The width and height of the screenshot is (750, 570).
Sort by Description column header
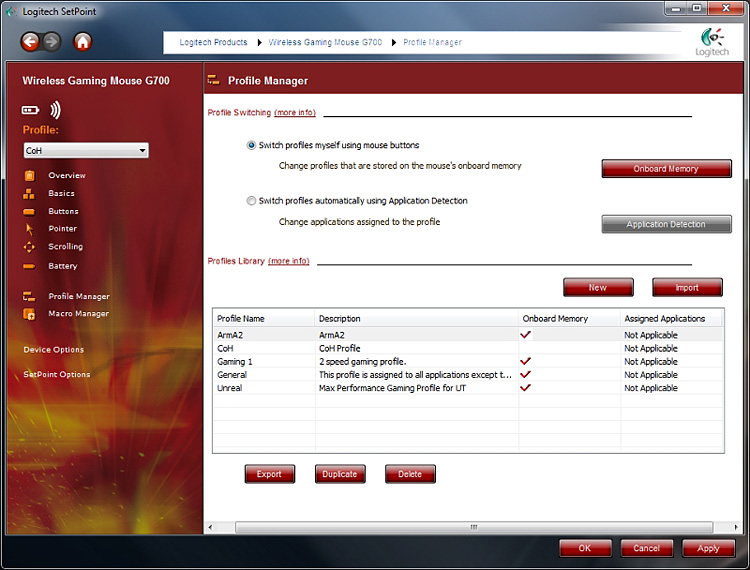click(x=417, y=318)
